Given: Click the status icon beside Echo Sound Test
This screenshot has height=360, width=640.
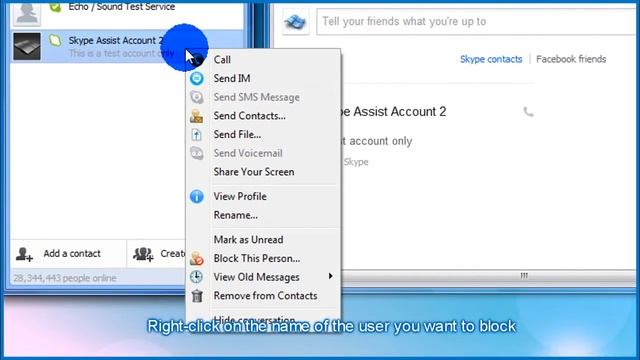Looking at the screenshot, I should pos(55,7).
